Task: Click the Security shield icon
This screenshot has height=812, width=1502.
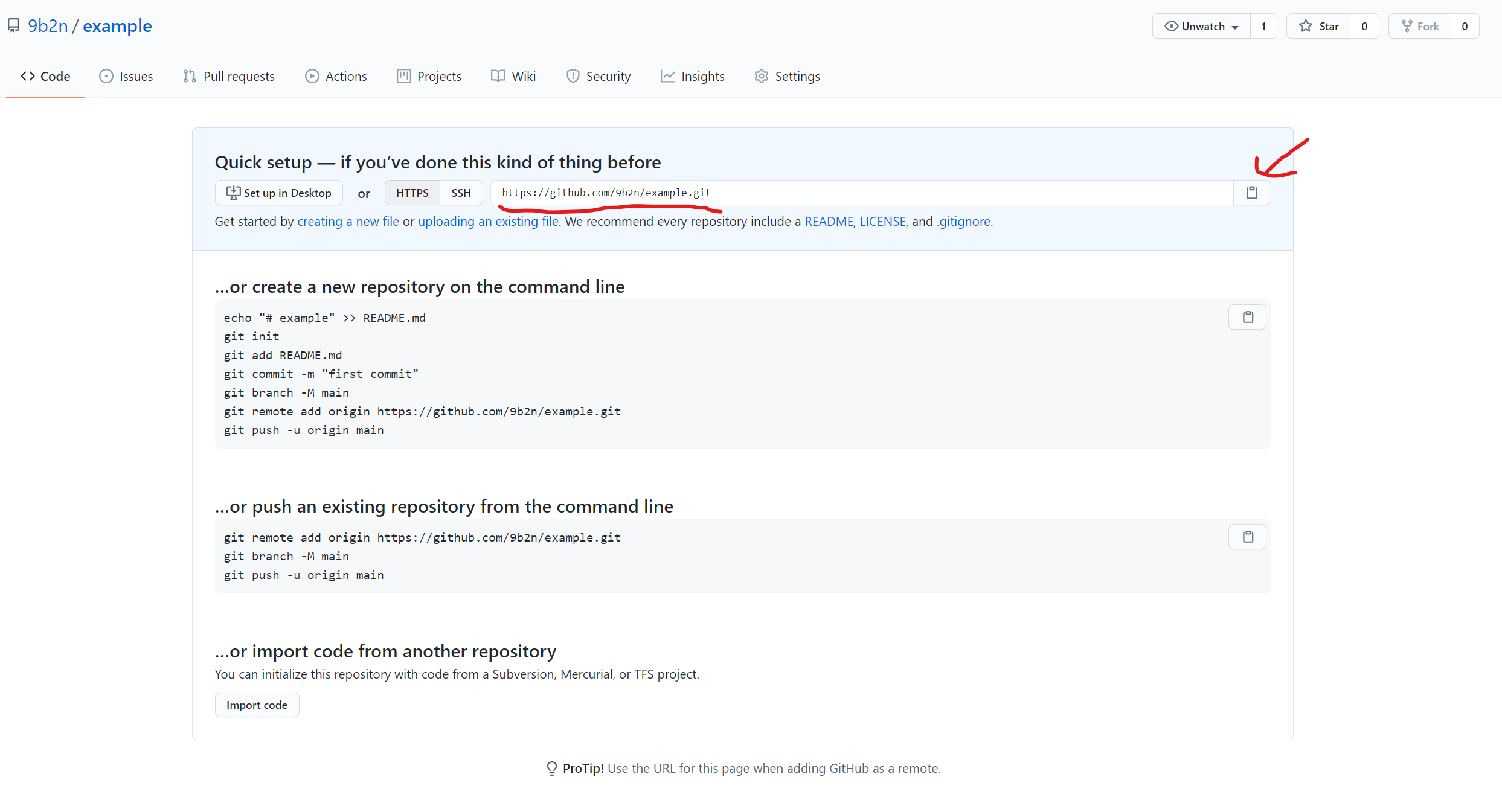Action: pos(573,76)
